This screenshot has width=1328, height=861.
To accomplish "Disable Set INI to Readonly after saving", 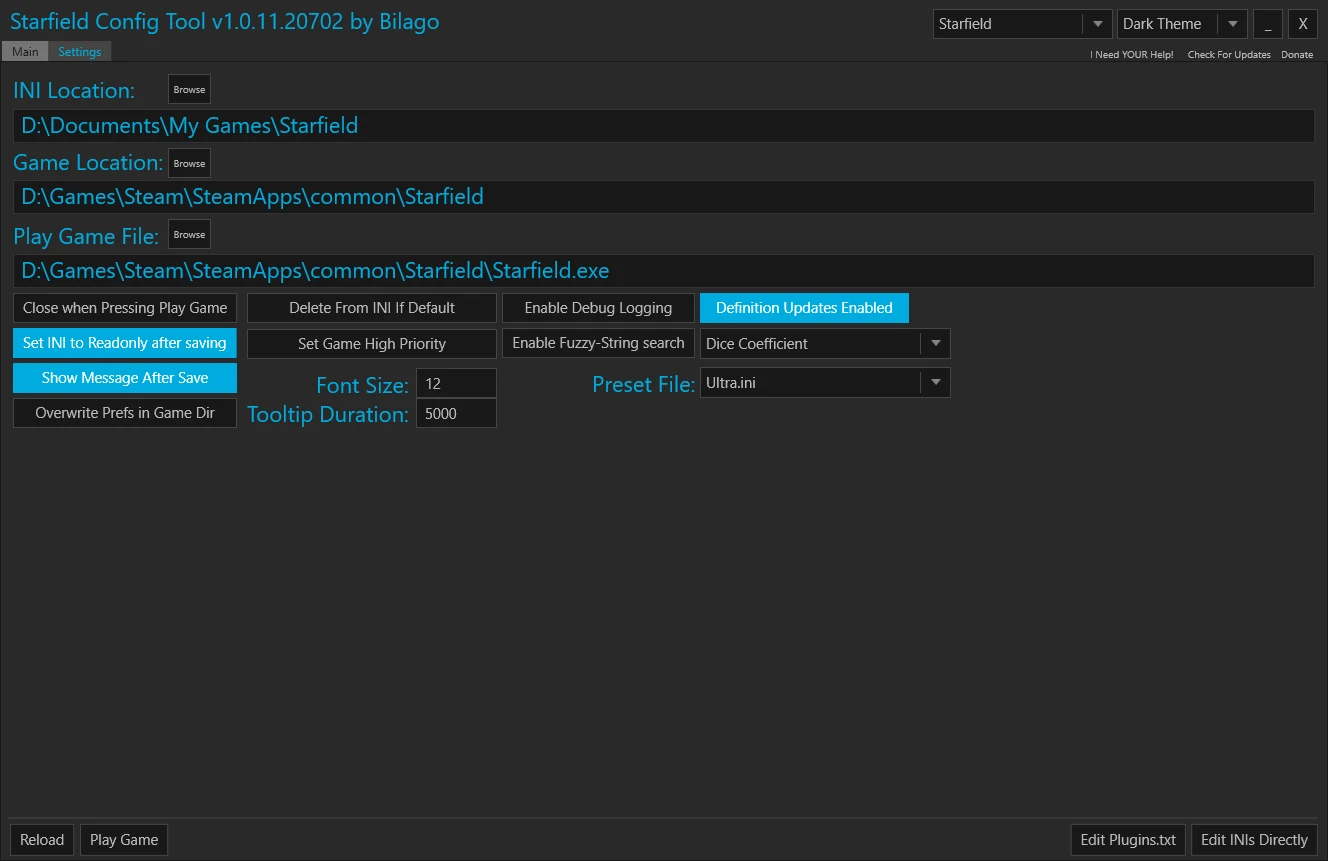I will pyautogui.click(x=125, y=343).
